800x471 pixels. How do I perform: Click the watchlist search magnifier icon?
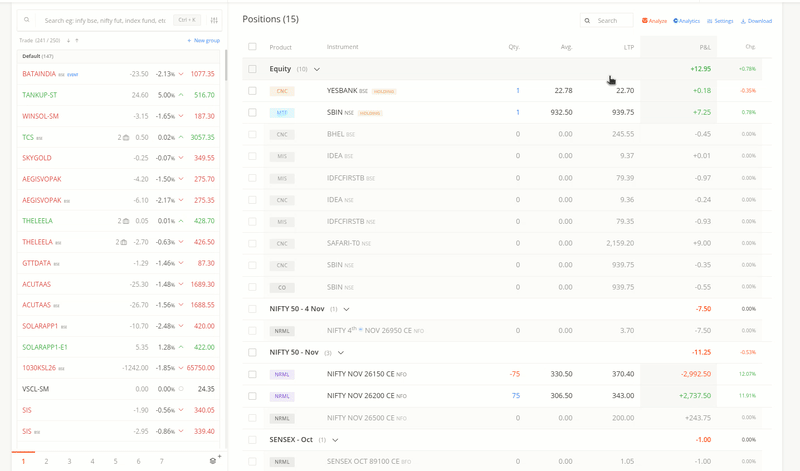point(27,20)
